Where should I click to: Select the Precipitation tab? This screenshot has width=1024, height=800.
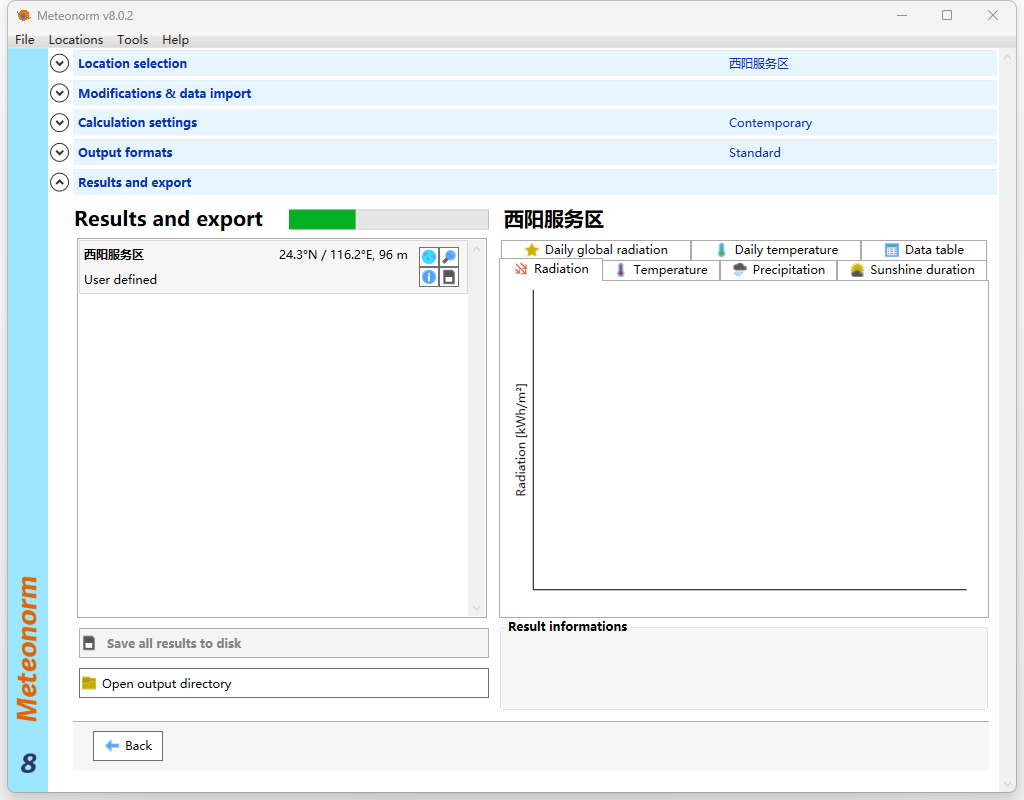pos(778,270)
